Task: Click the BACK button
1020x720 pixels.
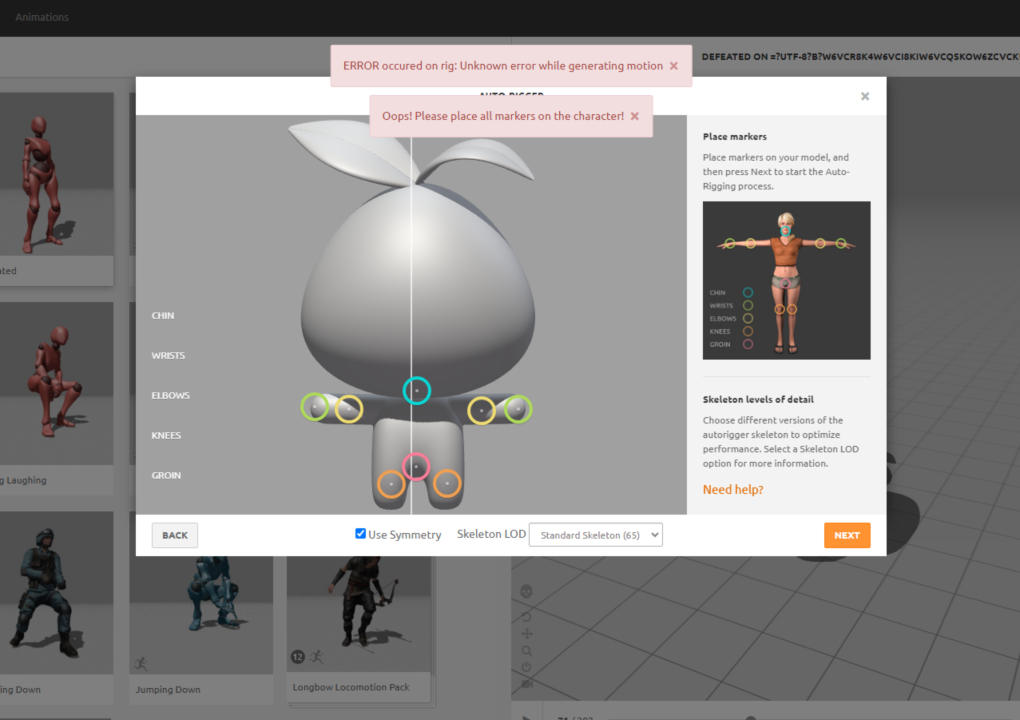Action: click(x=174, y=535)
